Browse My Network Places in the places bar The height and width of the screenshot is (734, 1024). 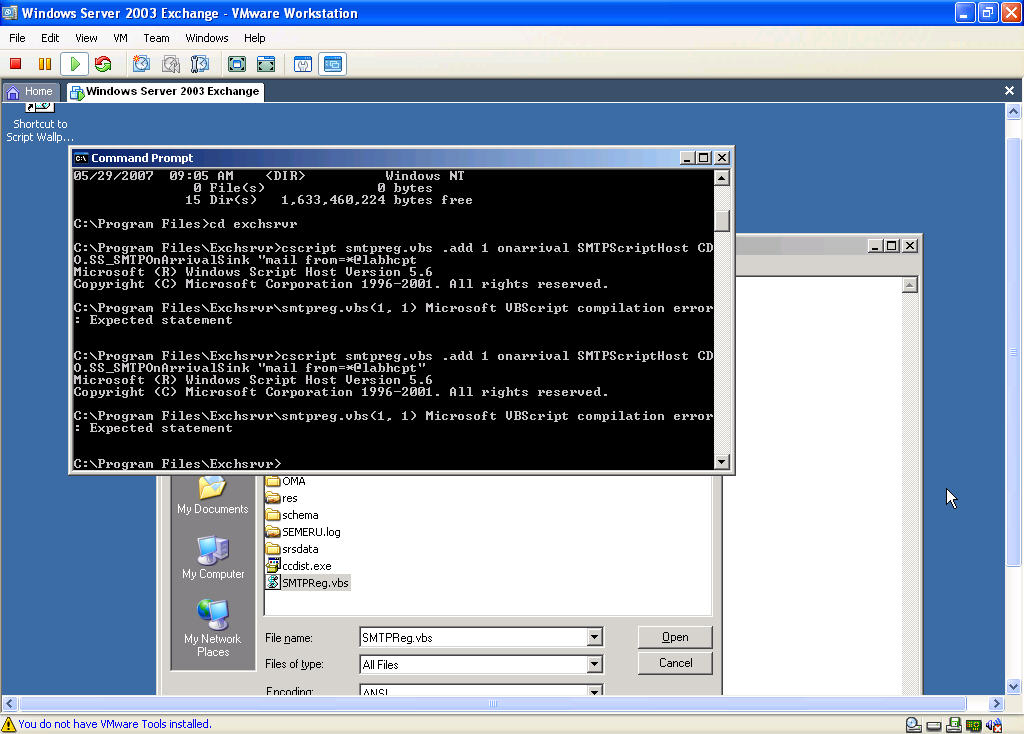[213, 628]
